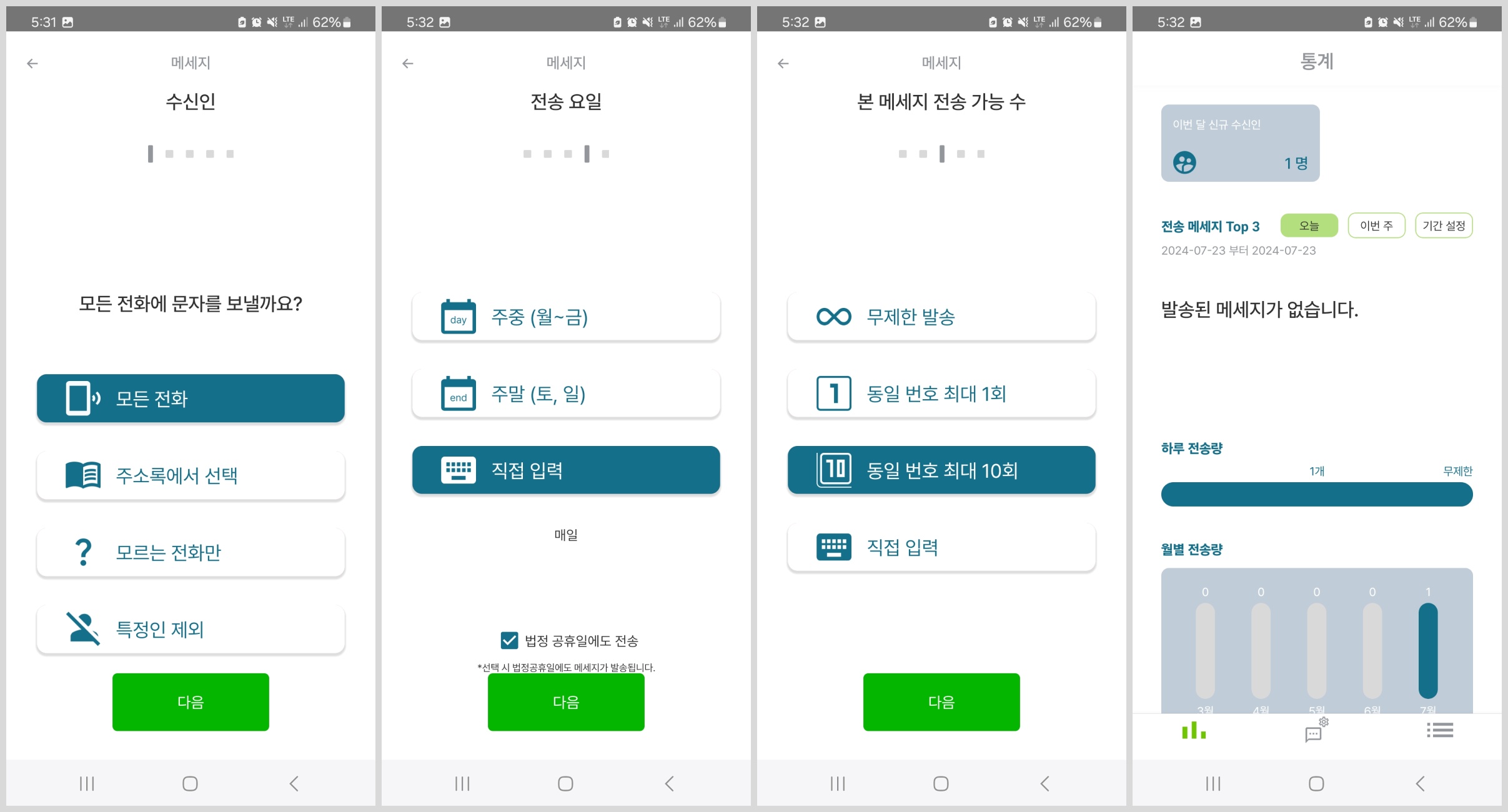Toggle 법정 공휴일에도 전송 checkbox
Image resolution: width=1508 pixels, height=812 pixels.
click(x=504, y=639)
